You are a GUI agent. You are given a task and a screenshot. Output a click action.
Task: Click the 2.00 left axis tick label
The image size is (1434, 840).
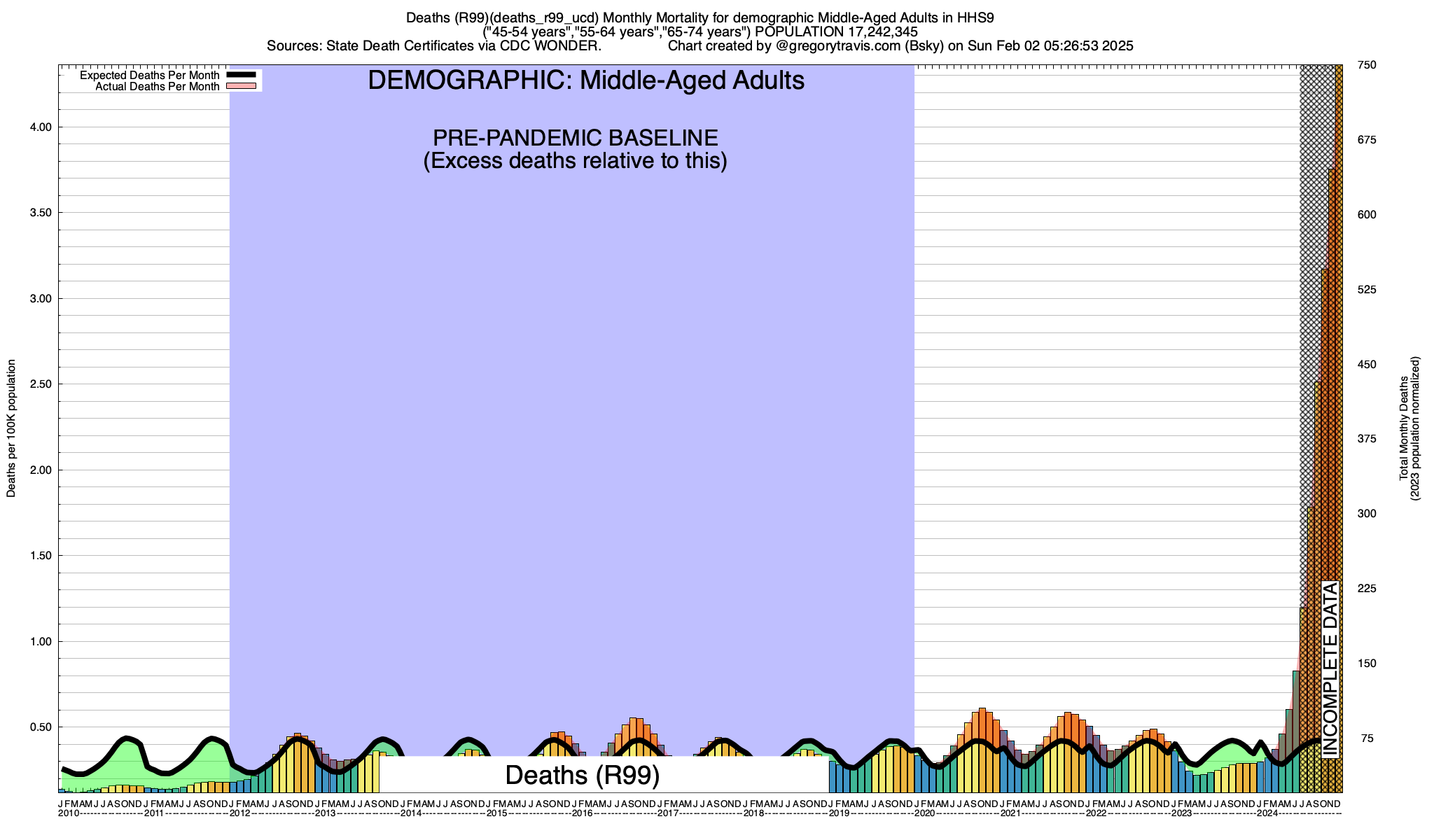point(41,470)
